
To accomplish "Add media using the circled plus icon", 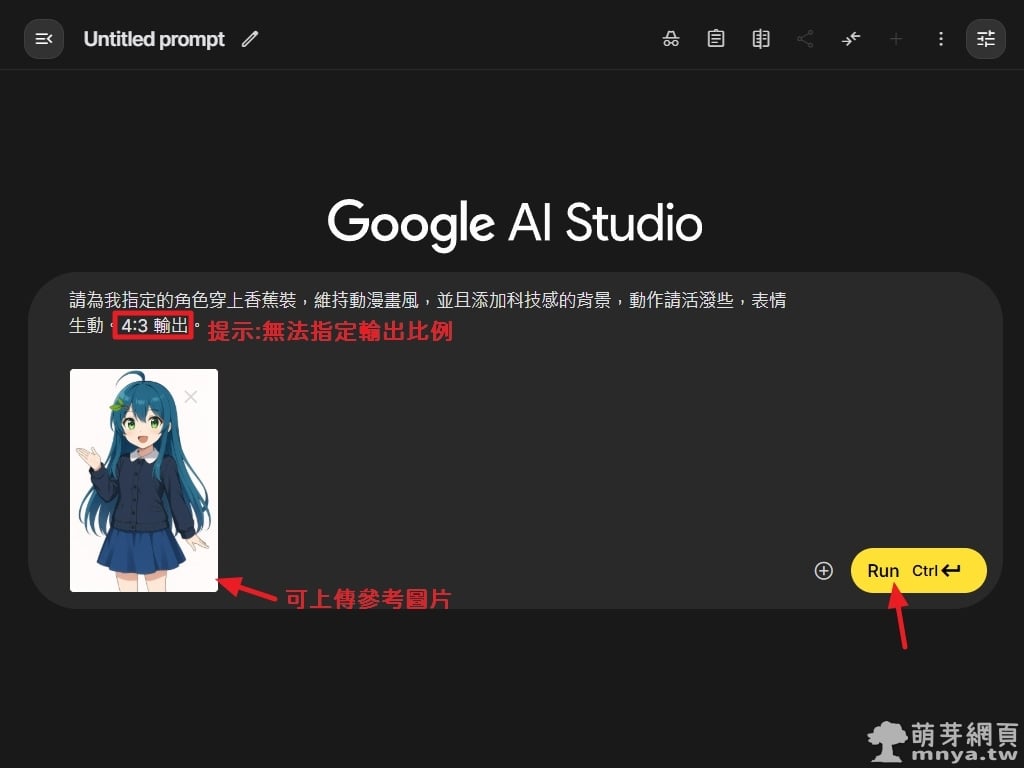I will (x=824, y=571).
